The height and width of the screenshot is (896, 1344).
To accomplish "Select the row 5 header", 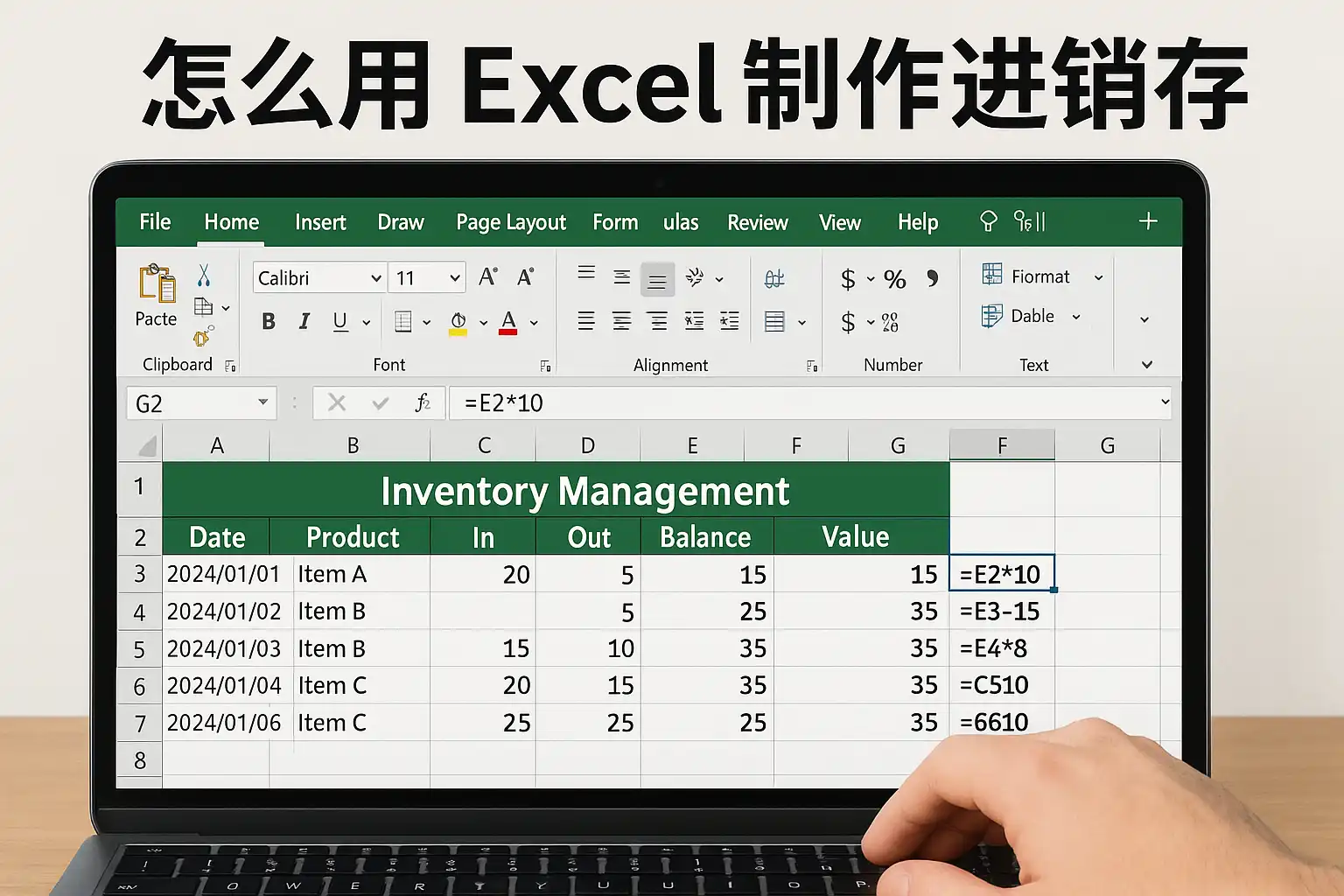I will (x=139, y=649).
